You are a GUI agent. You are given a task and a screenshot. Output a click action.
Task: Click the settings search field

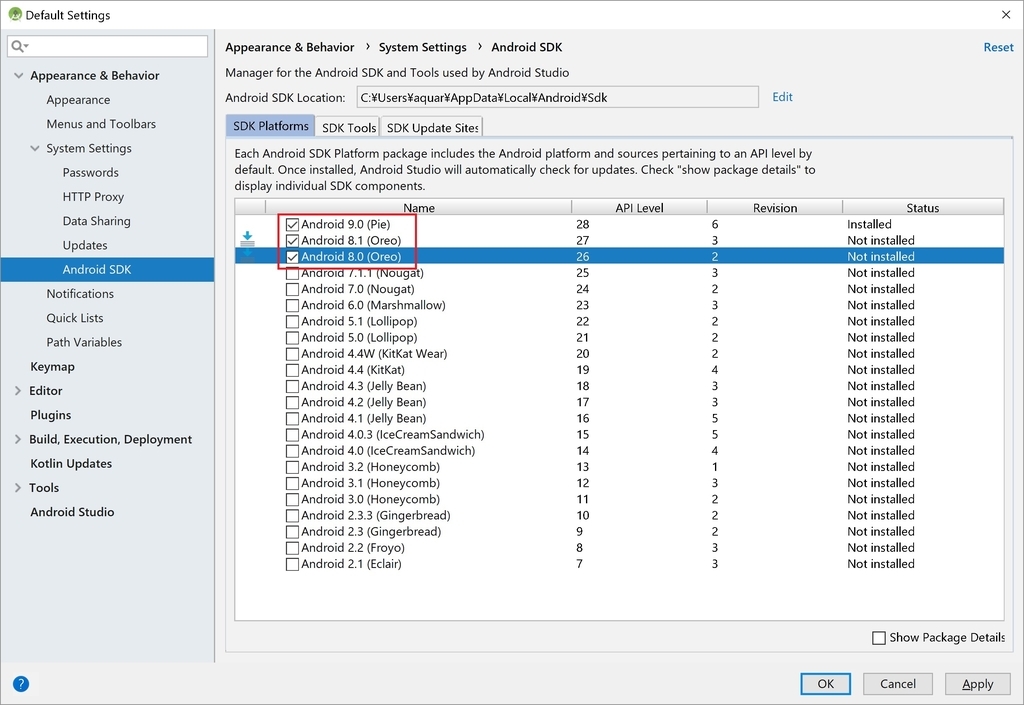click(108, 46)
